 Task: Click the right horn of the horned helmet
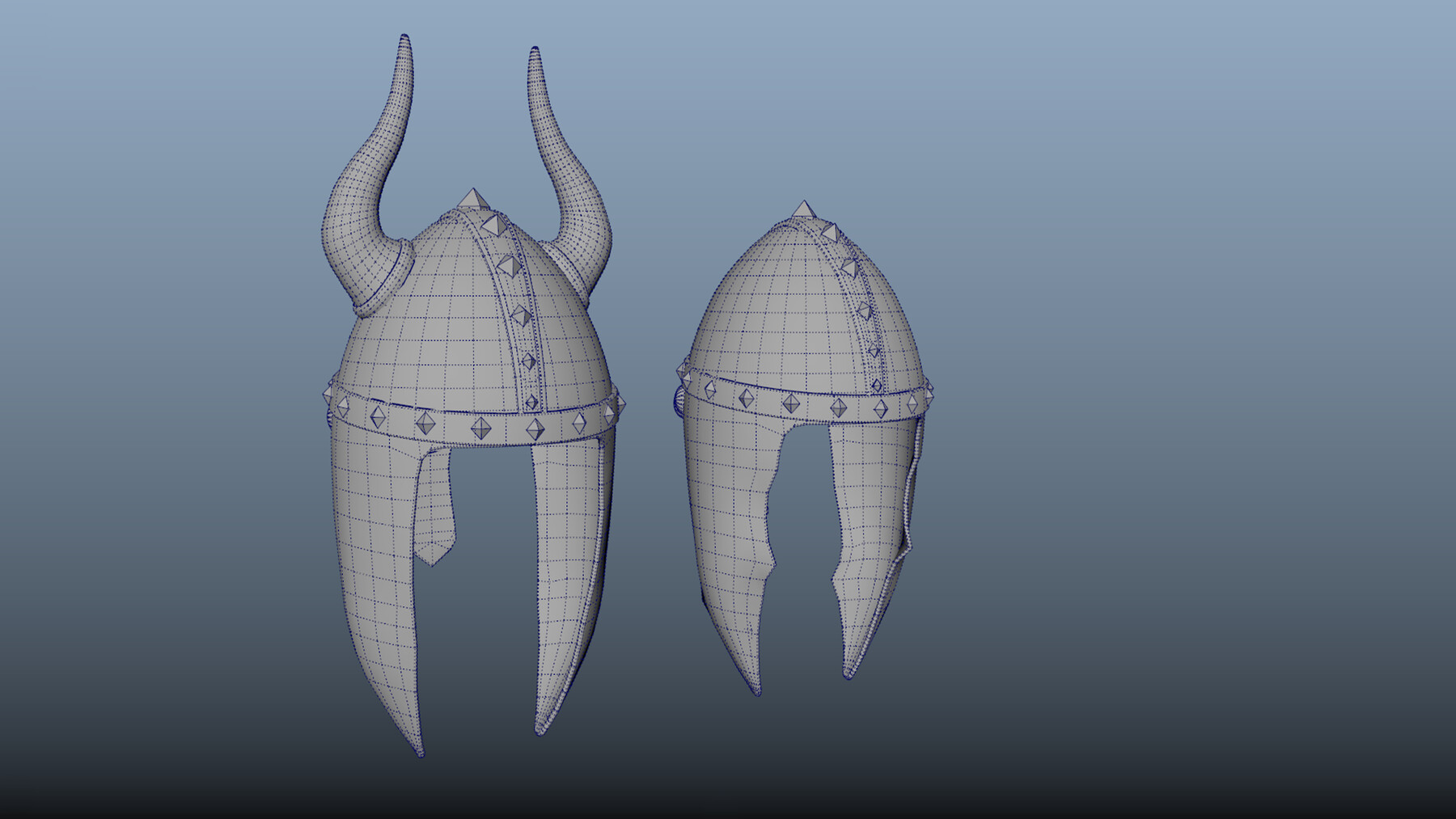coord(566,162)
